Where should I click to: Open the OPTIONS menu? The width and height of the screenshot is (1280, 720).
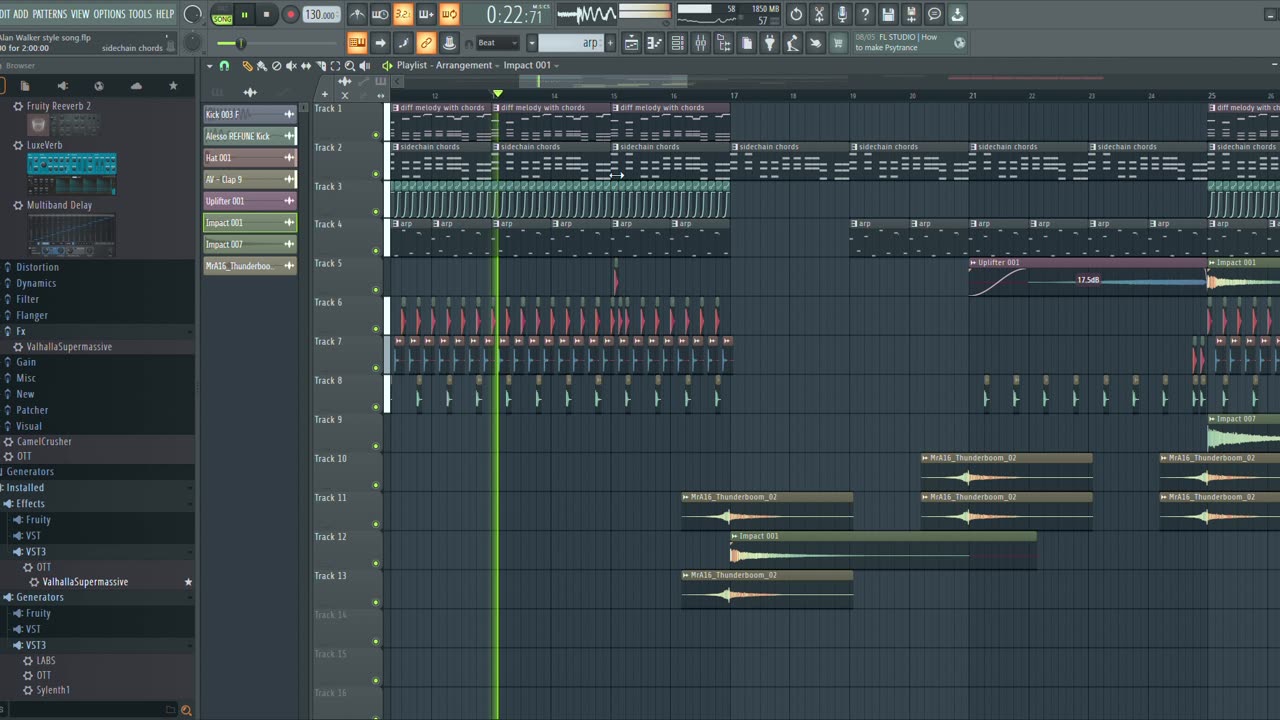tap(109, 14)
